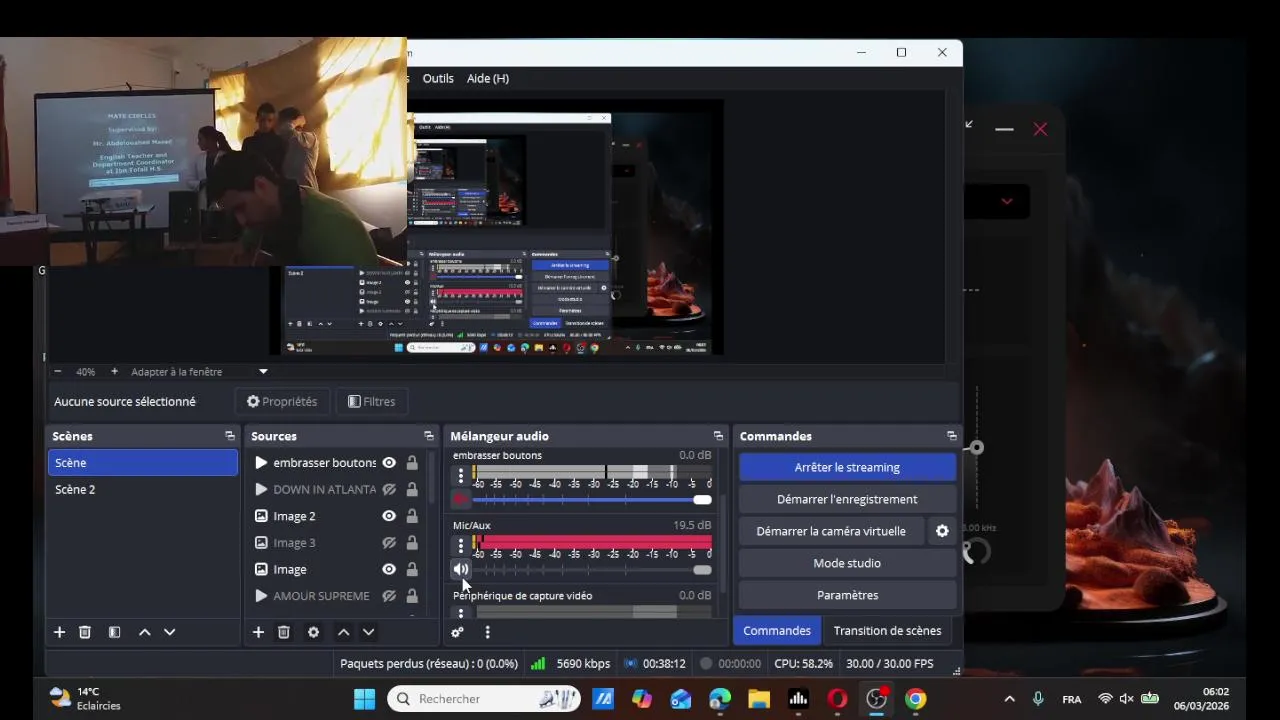Enable Mode studio
Screen dimensions: 1280x720
pos(847,563)
